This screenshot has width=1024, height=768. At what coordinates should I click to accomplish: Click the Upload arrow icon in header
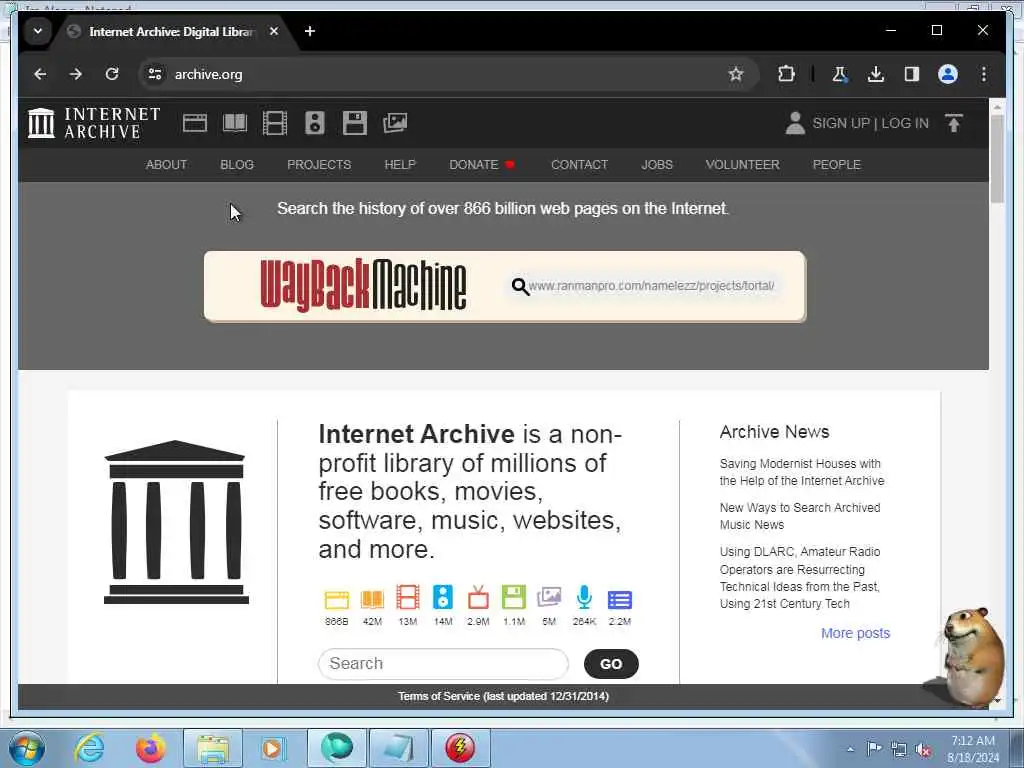[953, 123]
